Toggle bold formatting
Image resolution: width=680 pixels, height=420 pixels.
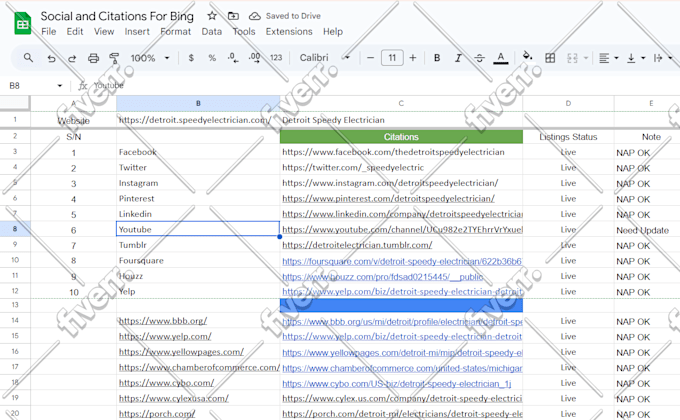click(437, 58)
